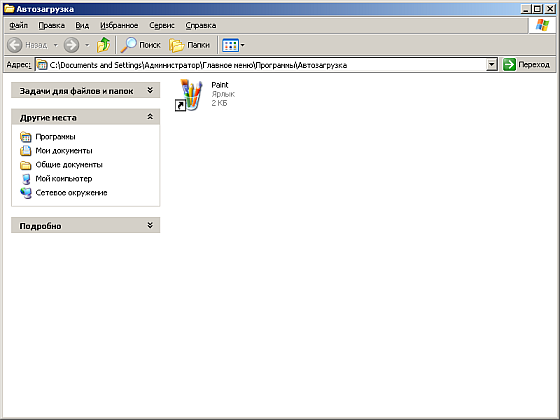Click the Мой компьютер icon
Image resolution: width=560 pixels, height=420 pixels.
pyautogui.click(x=26, y=179)
